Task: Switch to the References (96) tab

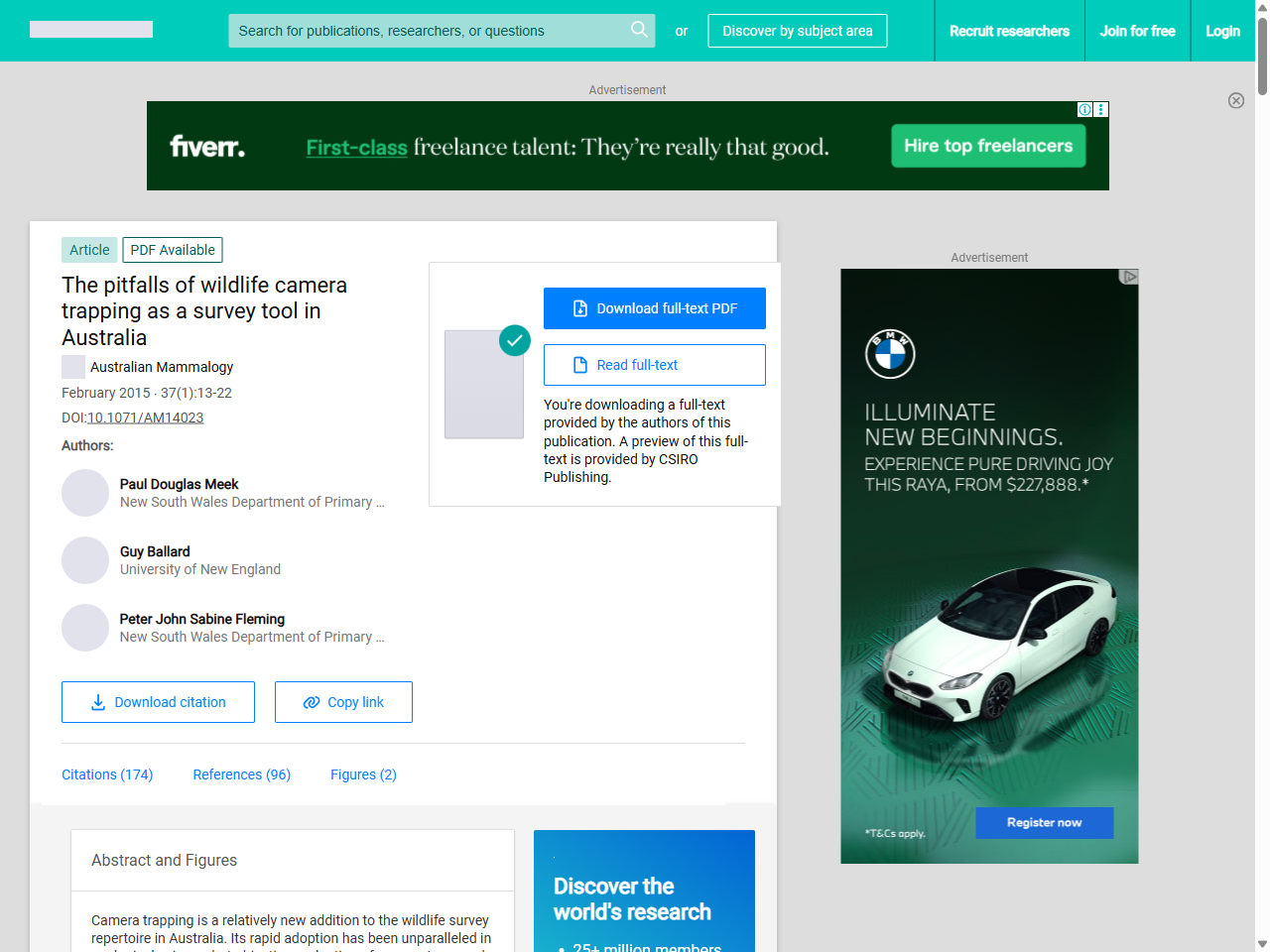Action: [x=241, y=774]
